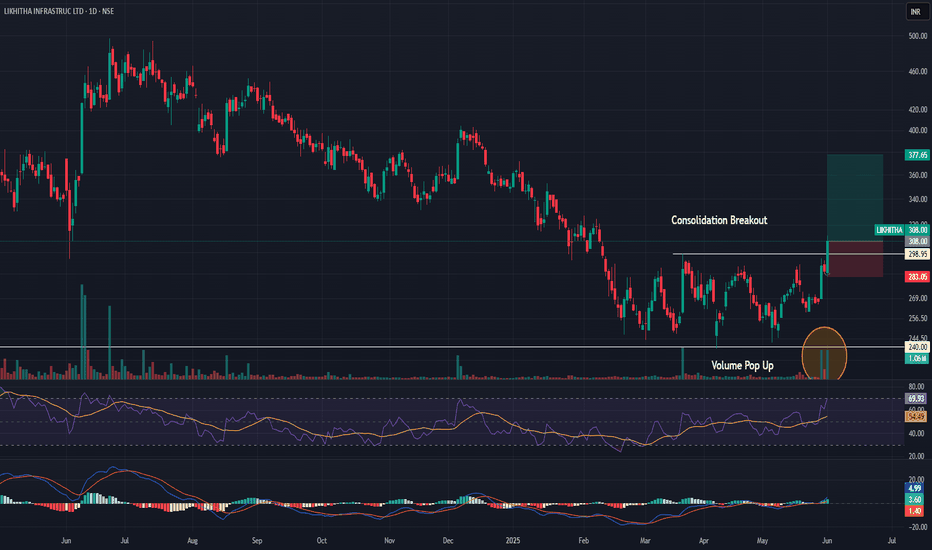This screenshot has height=550, width=932.
Task: Click the 298.95 horizontal line price label
Action: [917, 254]
